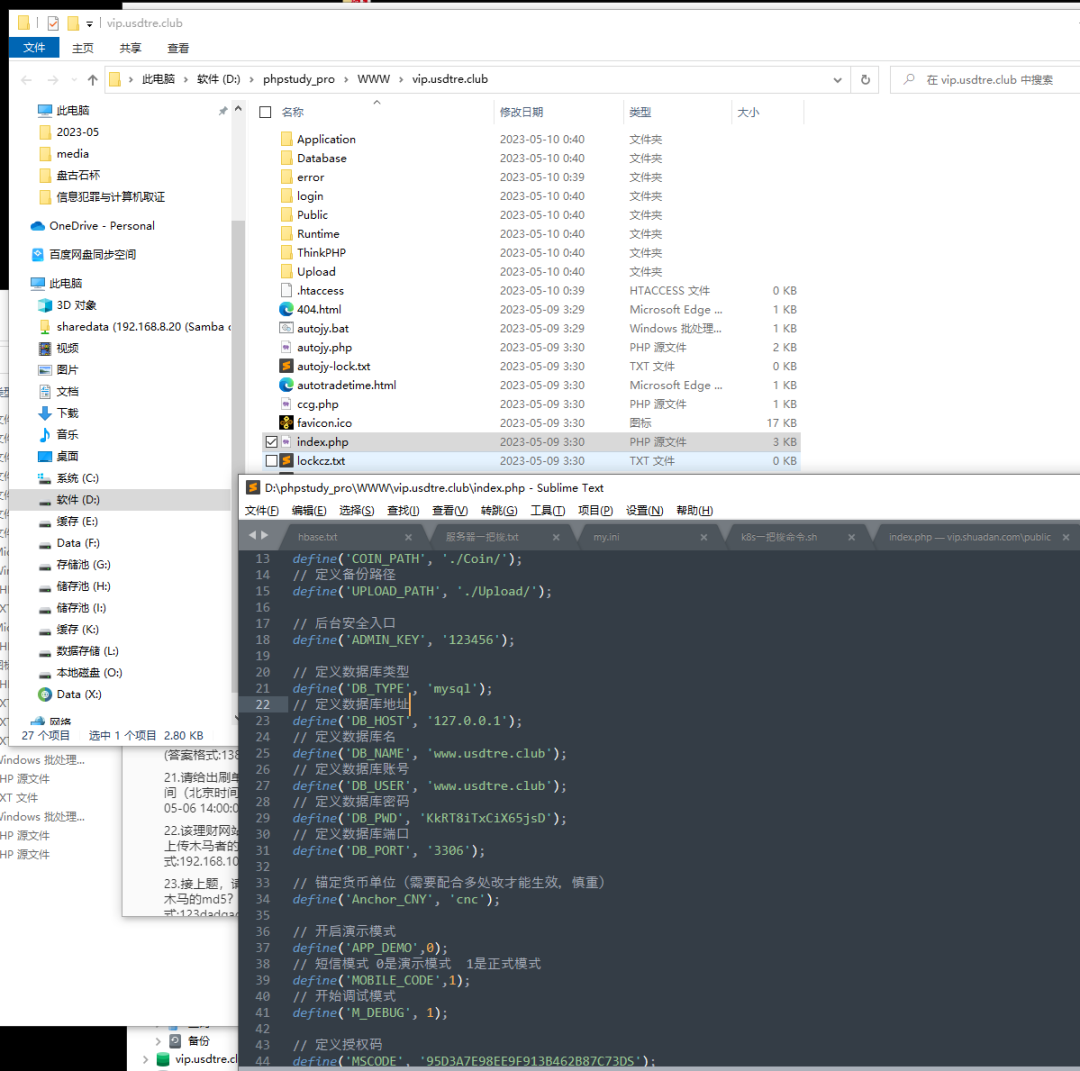The image size is (1080, 1071).
Task: Expand vip.usdtre.club tree node in background window
Action: click(x=145, y=1059)
